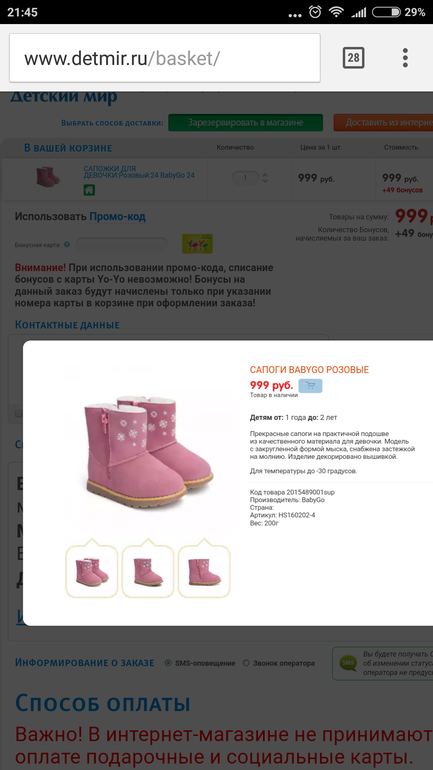Increase boot quantity with up arrow
The height and width of the screenshot is (770, 433).
tap(265, 174)
